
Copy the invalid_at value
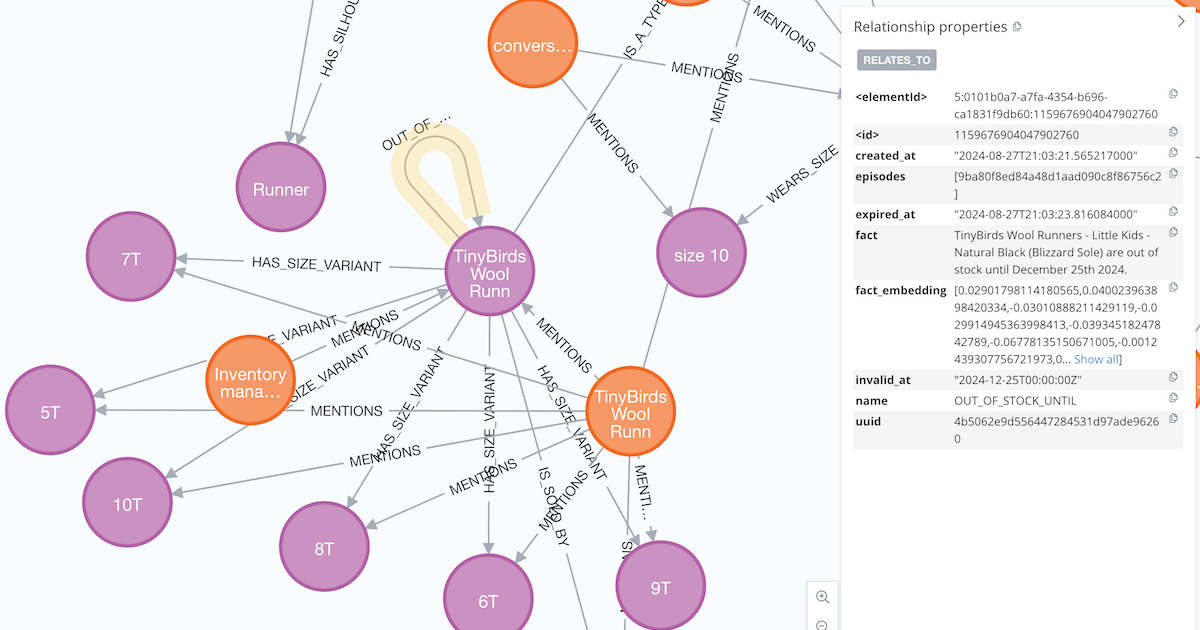[x=1174, y=378]
